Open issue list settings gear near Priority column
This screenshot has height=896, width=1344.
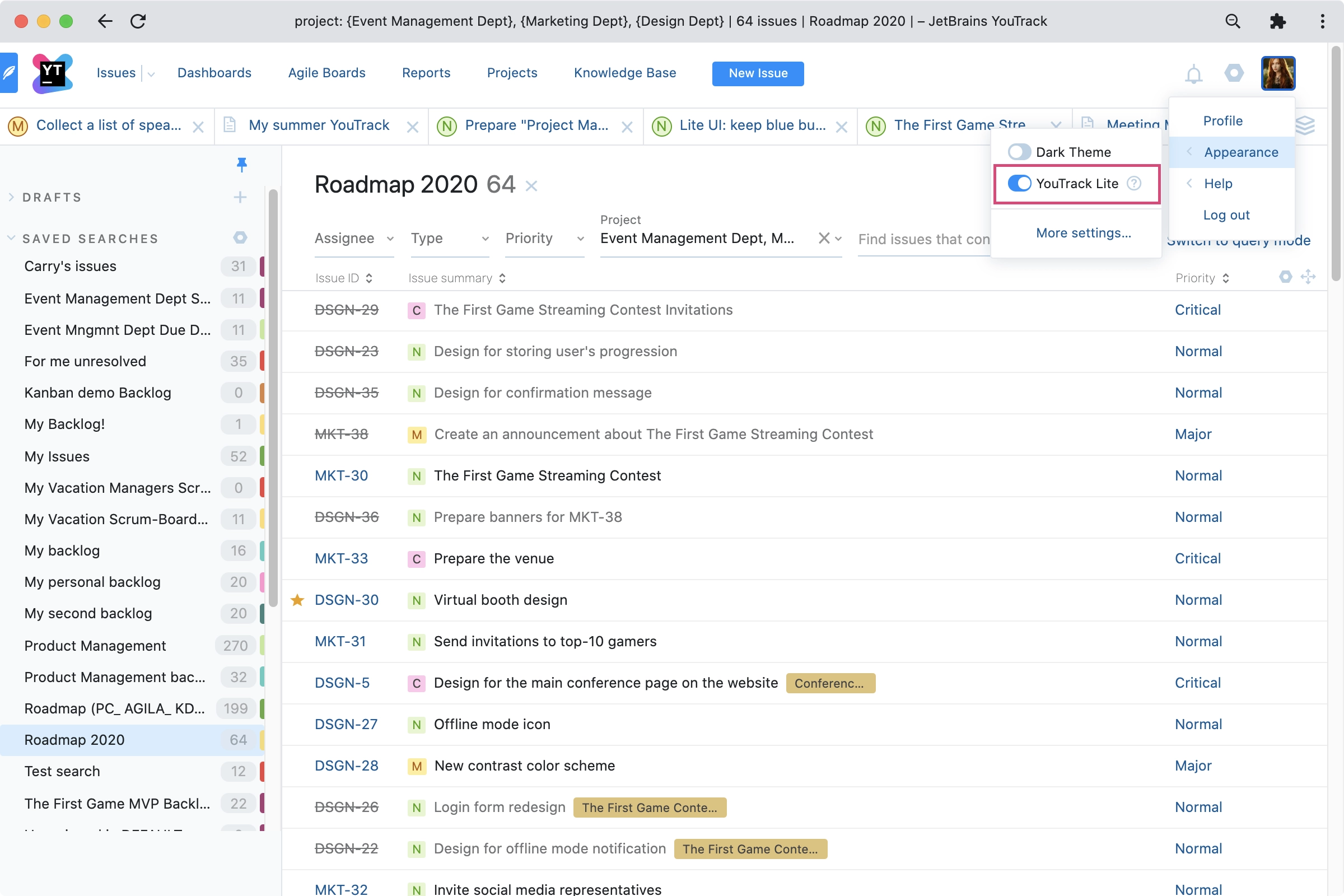[x=1285, y=278]
